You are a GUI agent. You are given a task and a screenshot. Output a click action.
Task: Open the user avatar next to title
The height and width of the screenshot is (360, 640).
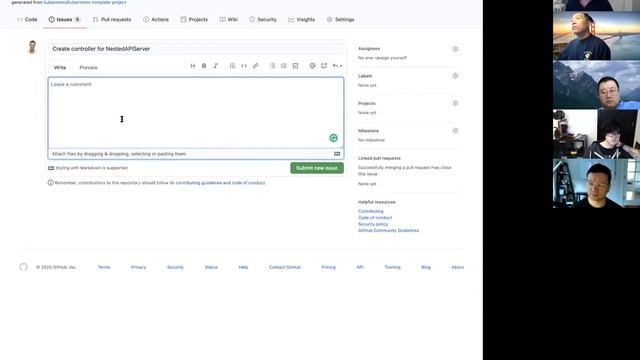point(32,47)
